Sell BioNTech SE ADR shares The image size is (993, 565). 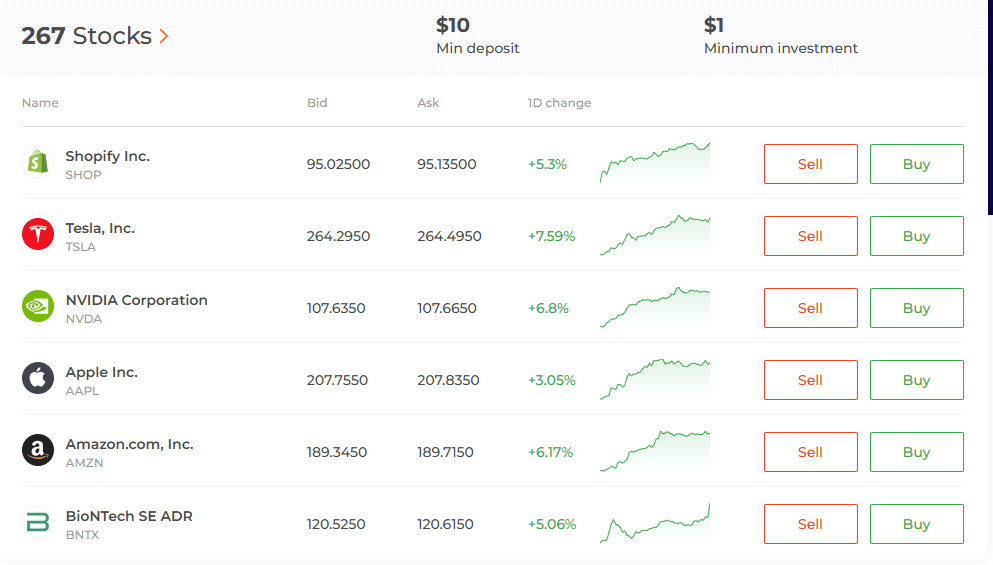(x=810, y=524)
